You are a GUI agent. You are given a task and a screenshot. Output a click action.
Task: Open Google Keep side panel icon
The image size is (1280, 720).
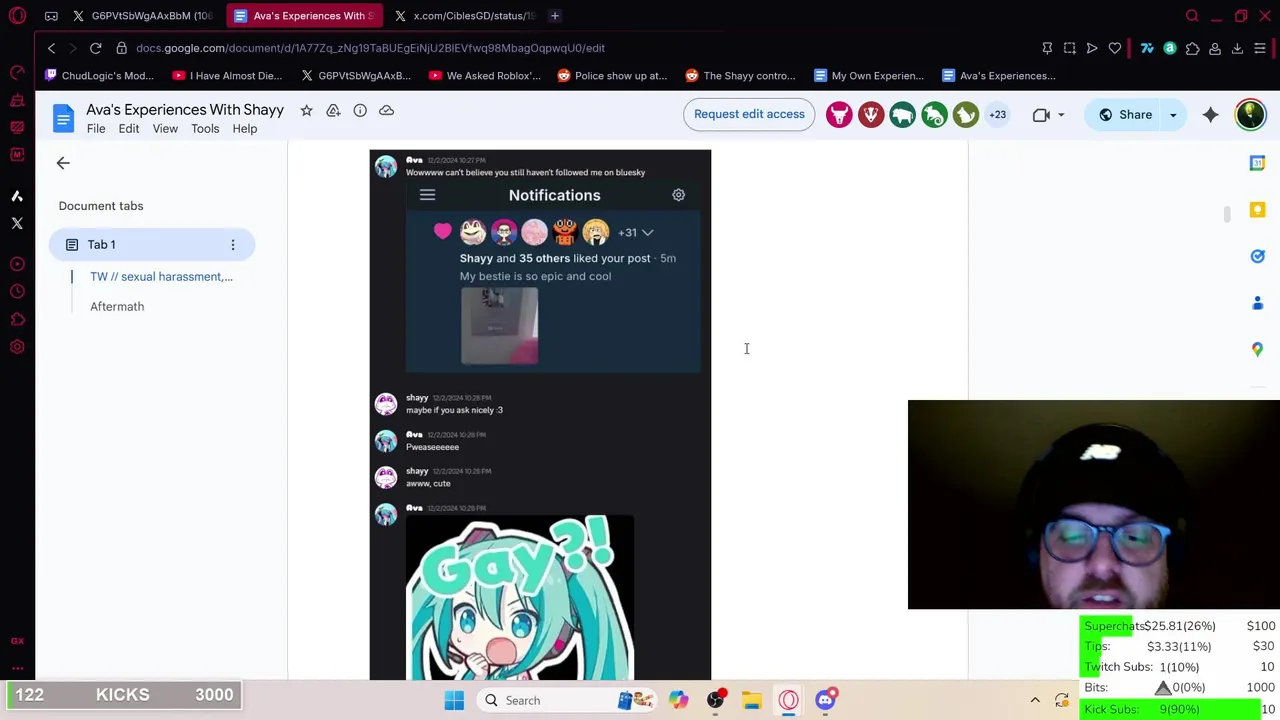coord(1257,210)
